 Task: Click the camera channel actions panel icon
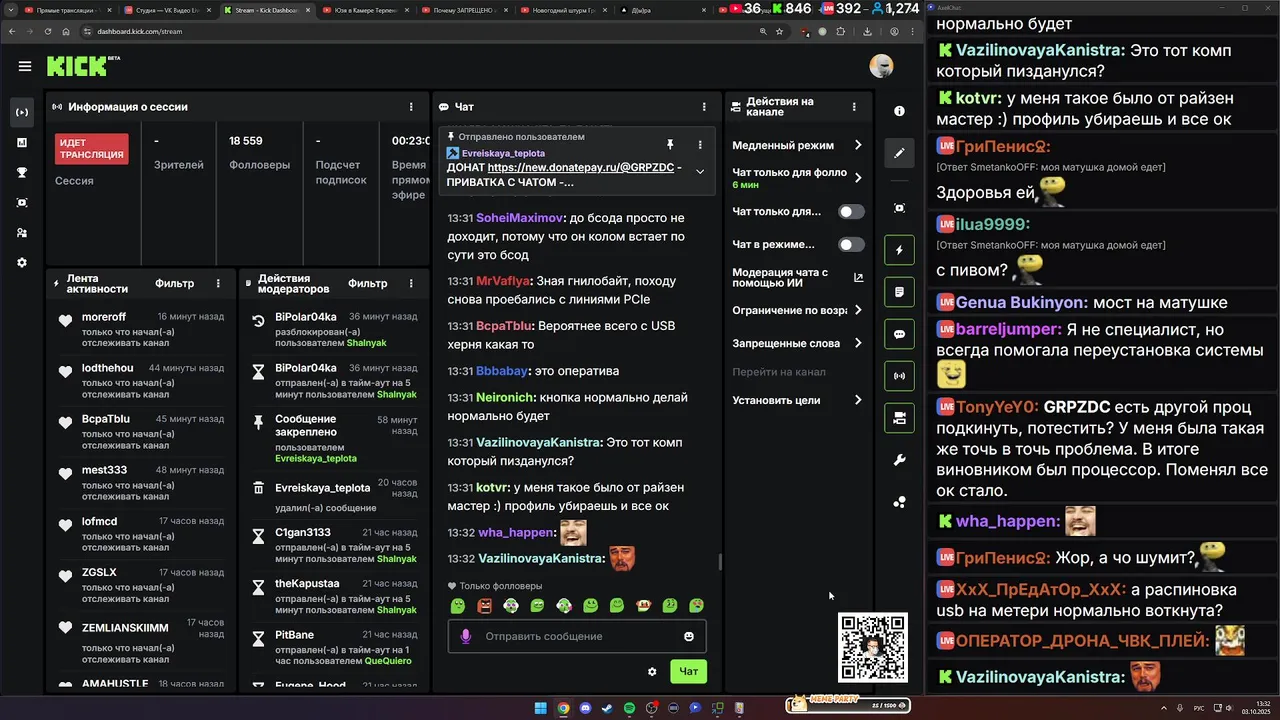click(x=899, y=418)
